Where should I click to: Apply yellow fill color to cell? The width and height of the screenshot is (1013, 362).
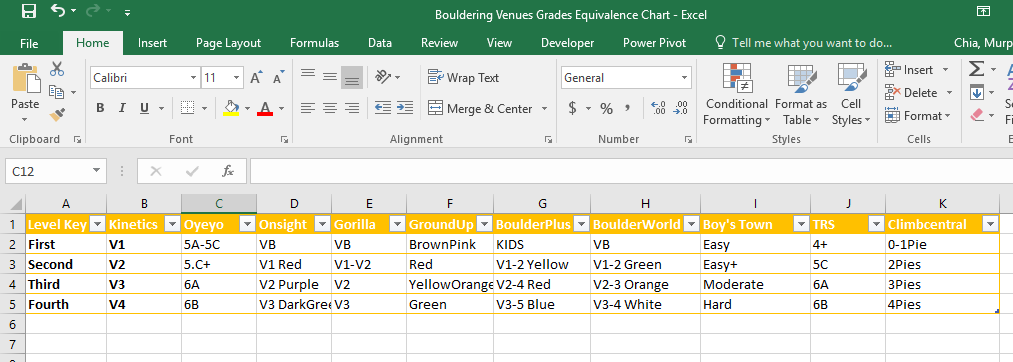tap(231, 108)
